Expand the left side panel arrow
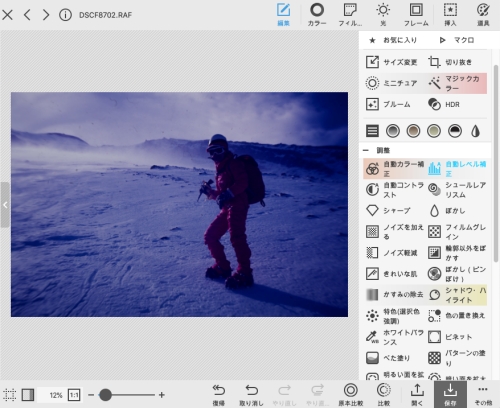The height and width of the screenshot is (408, 500). click(x=5, y=205)
